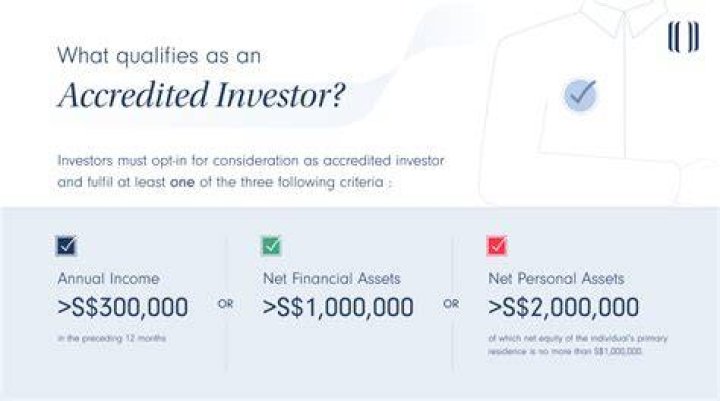
Task: Toggle the green Net Financial Assets checkbox
Action: pos(271,246)
